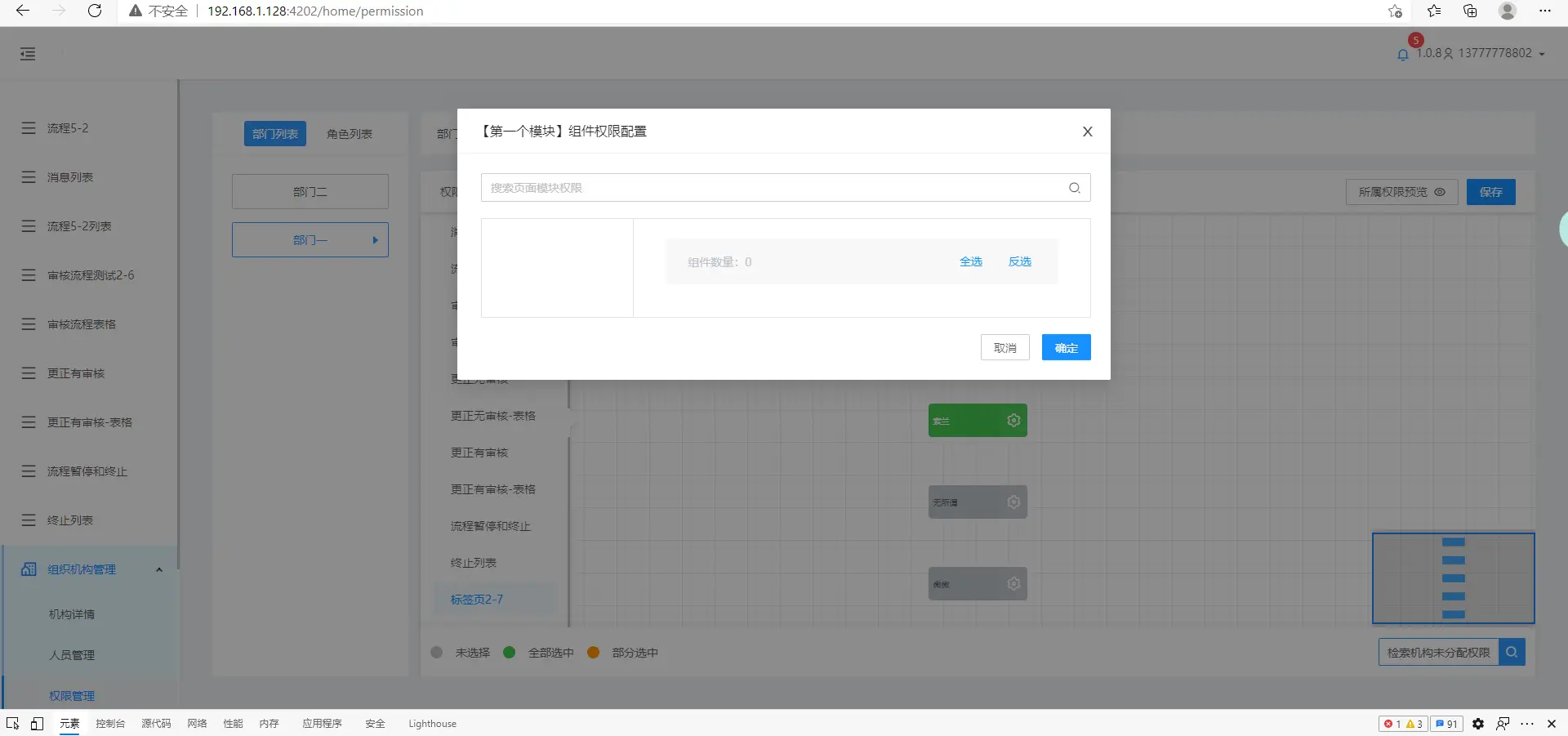Open 终止列表 in the left sidebar
This screenshot has height=736, width=1568.
coord(70,520)
